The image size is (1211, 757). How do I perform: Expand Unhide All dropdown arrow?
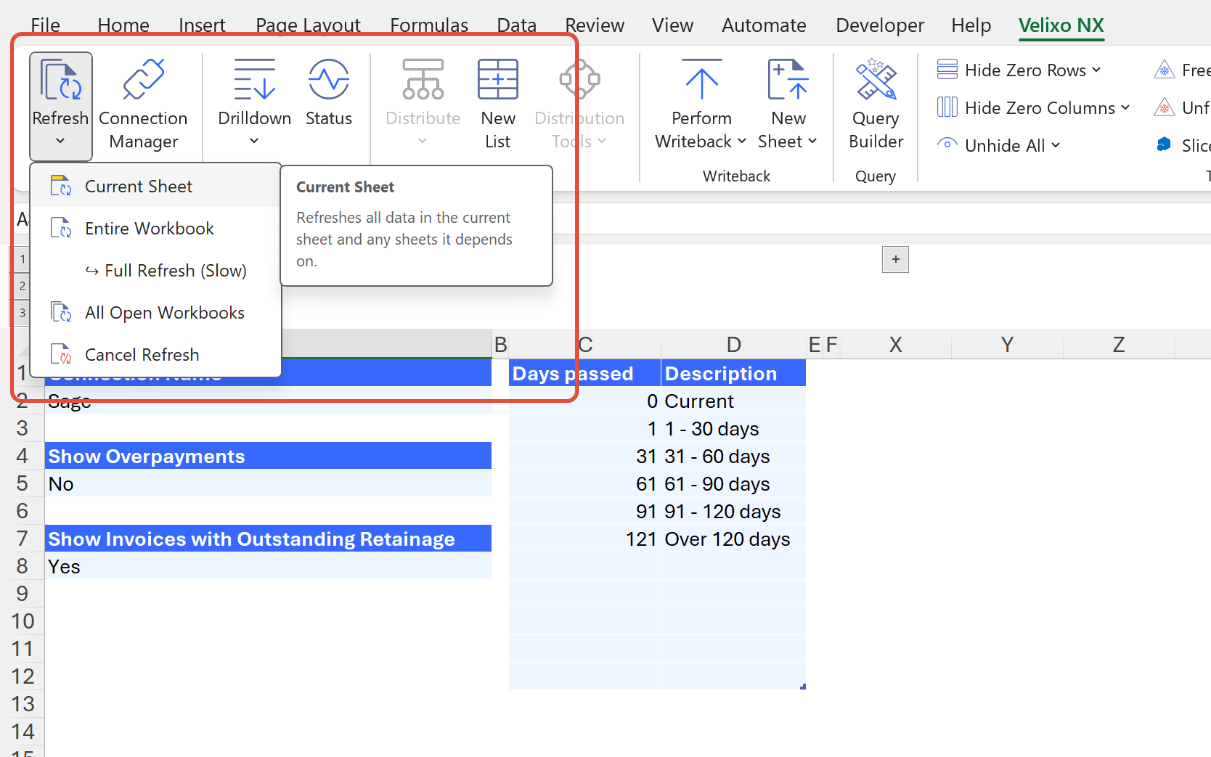[1055, 146]
